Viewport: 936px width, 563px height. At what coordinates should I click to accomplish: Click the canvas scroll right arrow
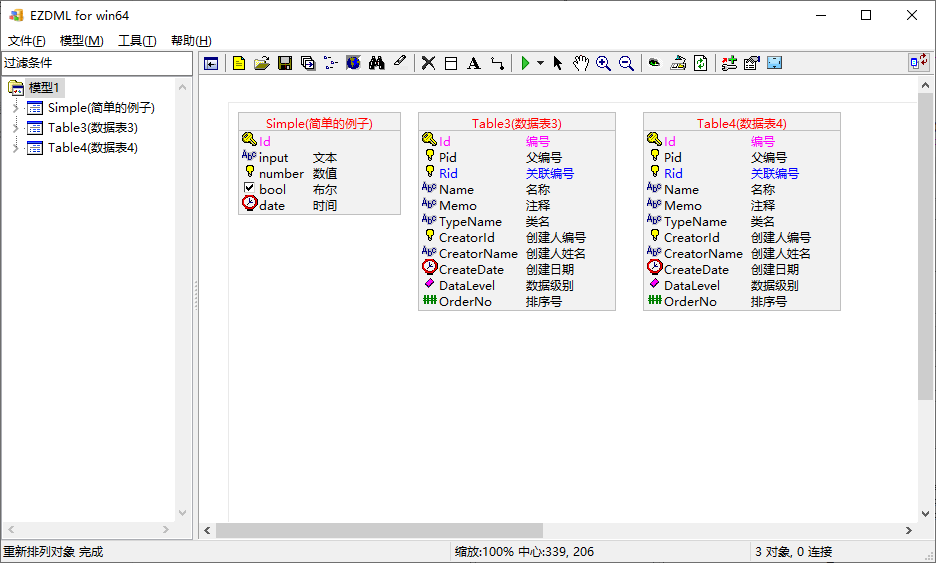(909, 530)
